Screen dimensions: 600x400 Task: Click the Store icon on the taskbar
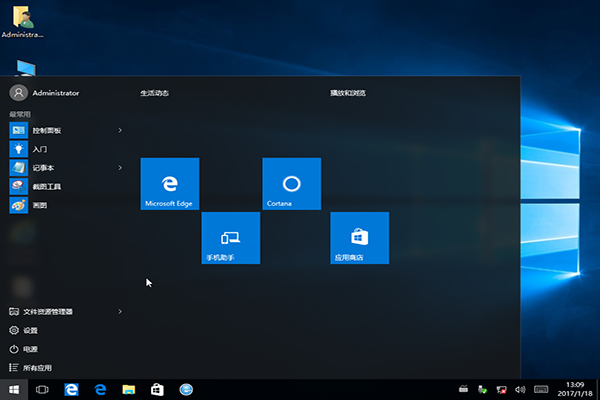(157, 389)
